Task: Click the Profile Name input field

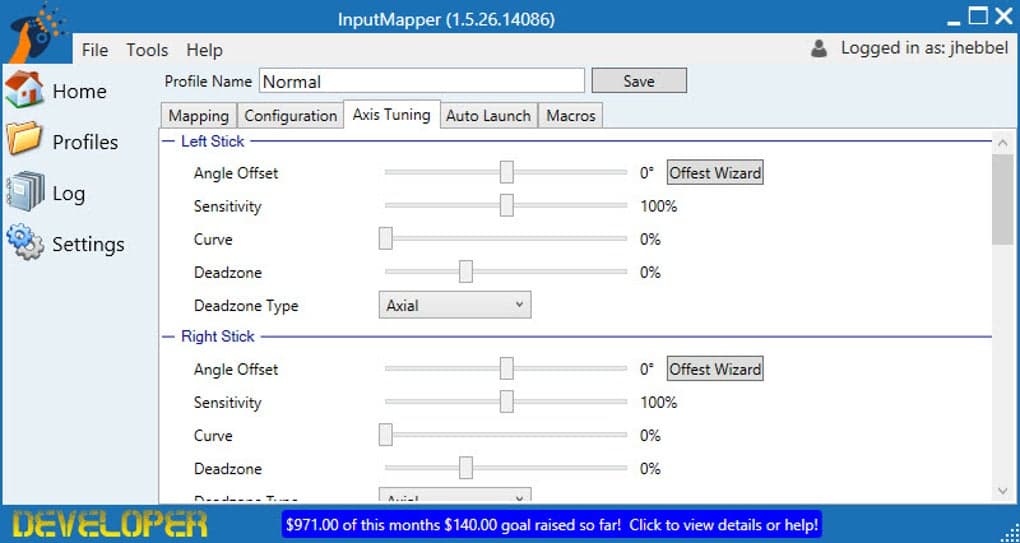Action: click(x=422, y=81)
